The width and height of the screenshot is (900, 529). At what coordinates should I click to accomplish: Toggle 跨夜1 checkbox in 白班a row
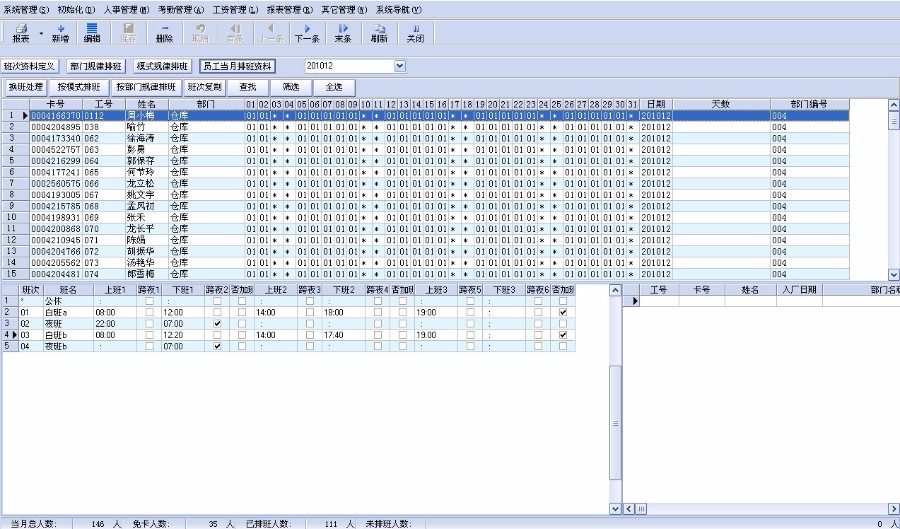pos(149,313)
